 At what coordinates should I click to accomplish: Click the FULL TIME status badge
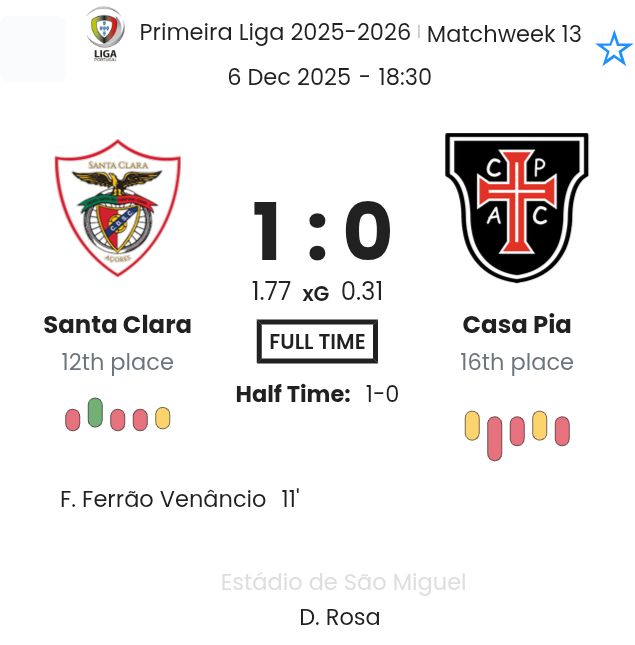tap(317, 342)
